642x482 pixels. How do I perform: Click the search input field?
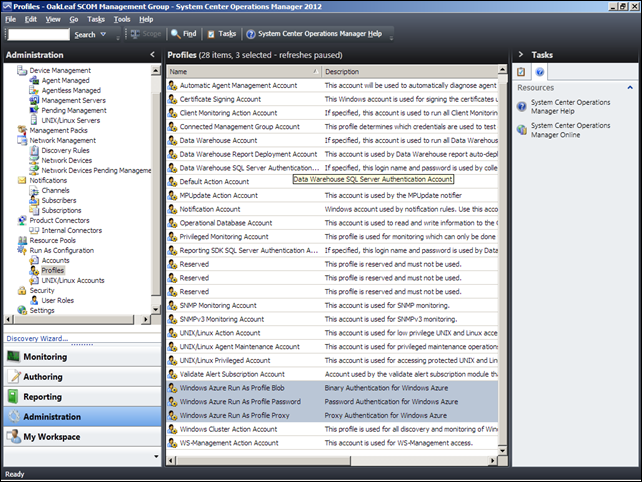coord(39,34)
